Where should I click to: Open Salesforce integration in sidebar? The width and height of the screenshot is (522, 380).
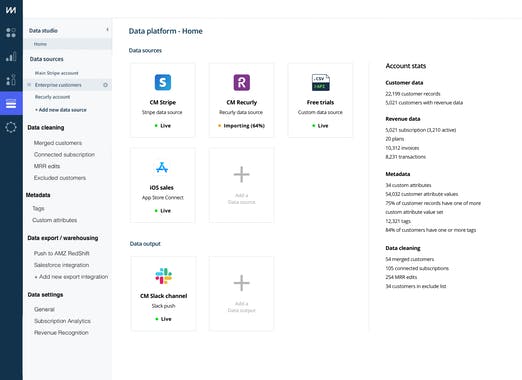click(61, 265)
